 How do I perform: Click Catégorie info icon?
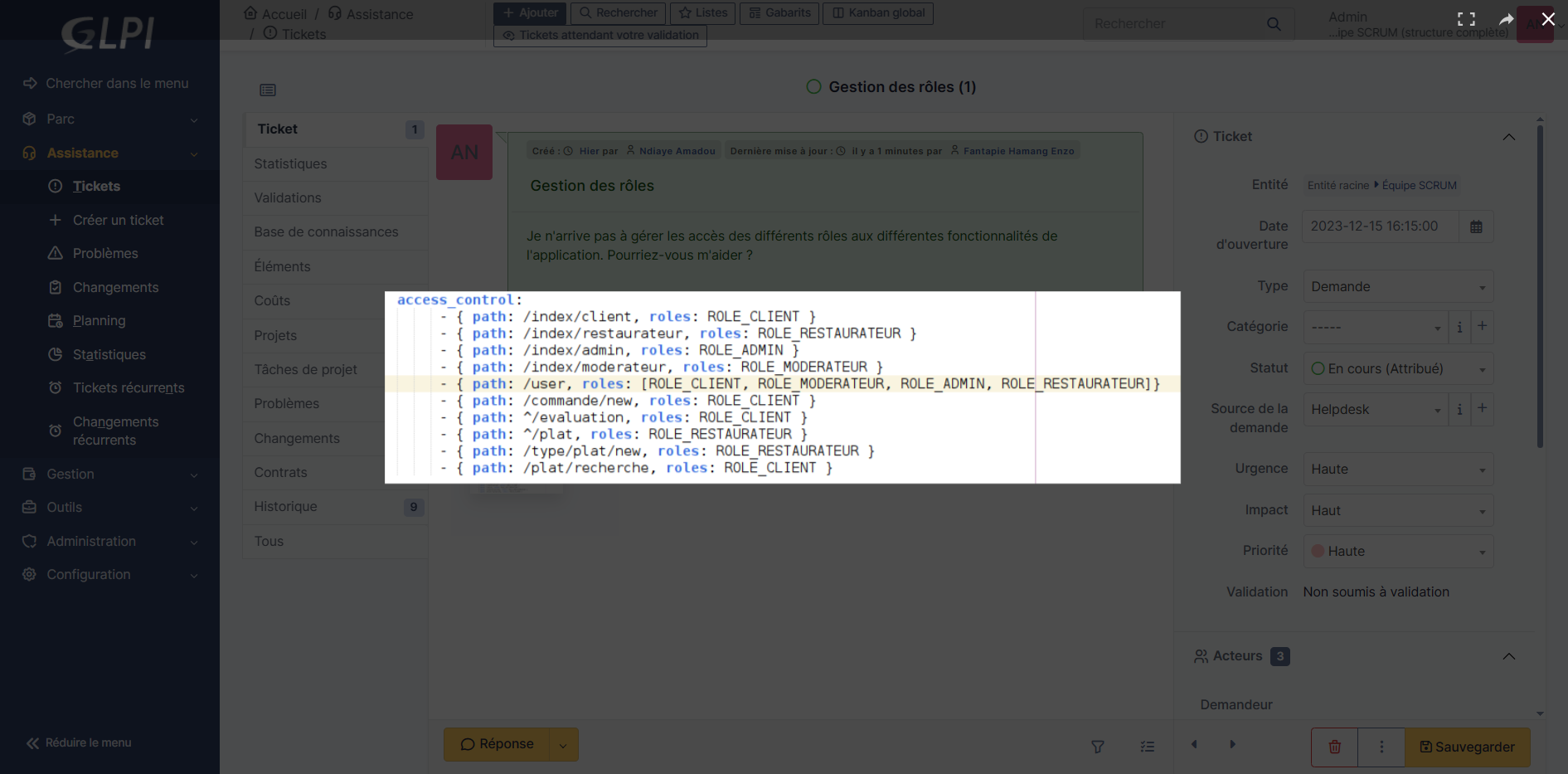1459,327
